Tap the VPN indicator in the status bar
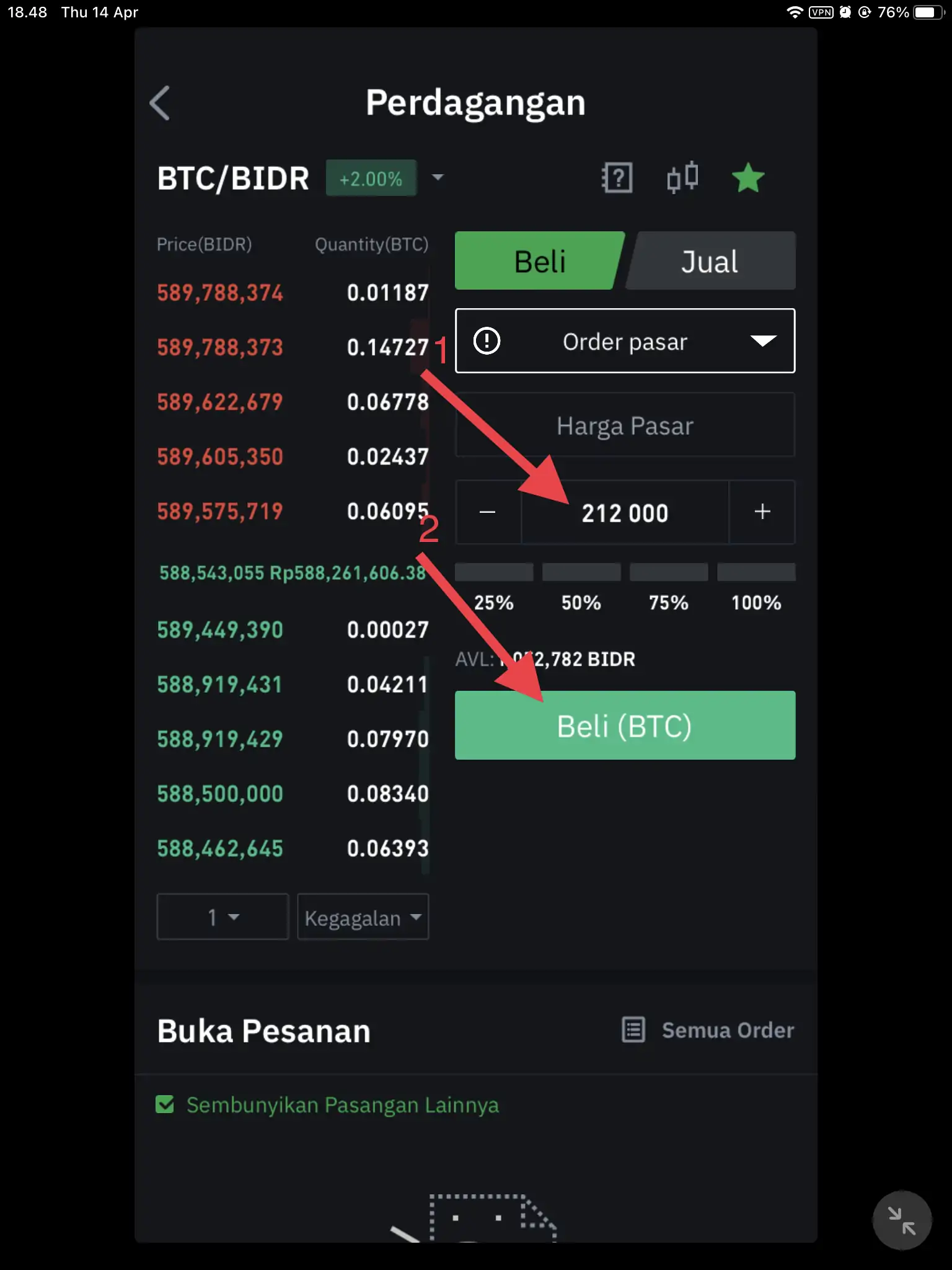This screenshot has height=1270, width=952. (x=821, y=11)
